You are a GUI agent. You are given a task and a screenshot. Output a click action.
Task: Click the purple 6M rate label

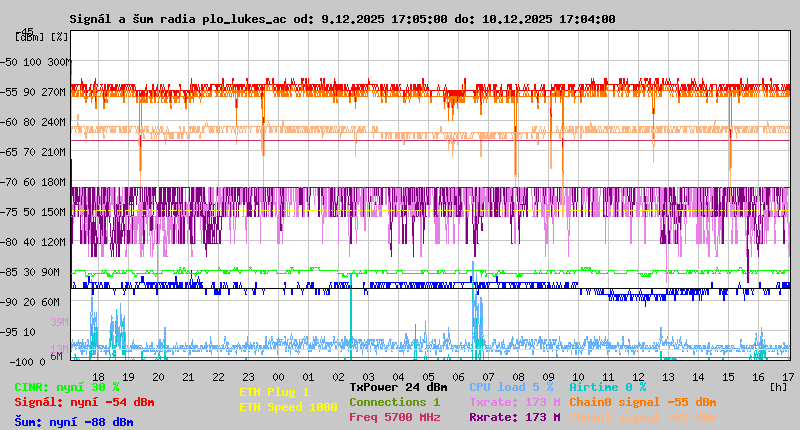pyautogui.click(x=56, y=356)
